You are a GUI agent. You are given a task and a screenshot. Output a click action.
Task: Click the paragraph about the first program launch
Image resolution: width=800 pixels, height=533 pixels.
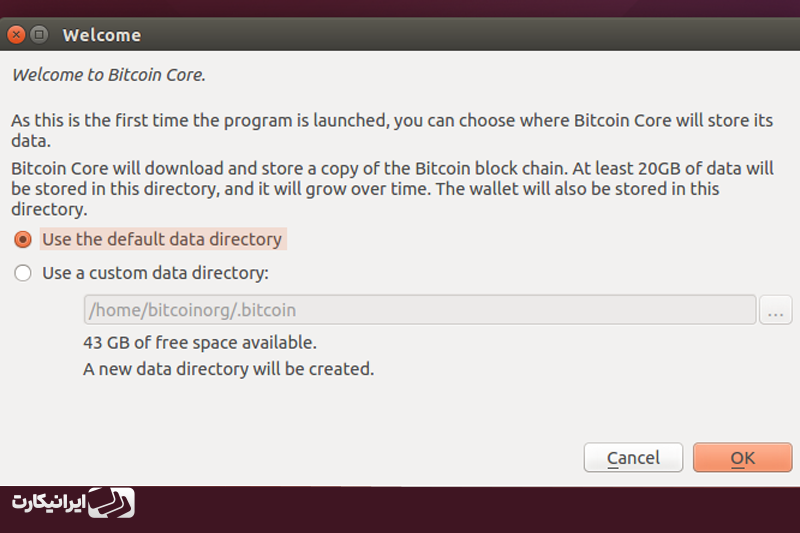(392, 131)
